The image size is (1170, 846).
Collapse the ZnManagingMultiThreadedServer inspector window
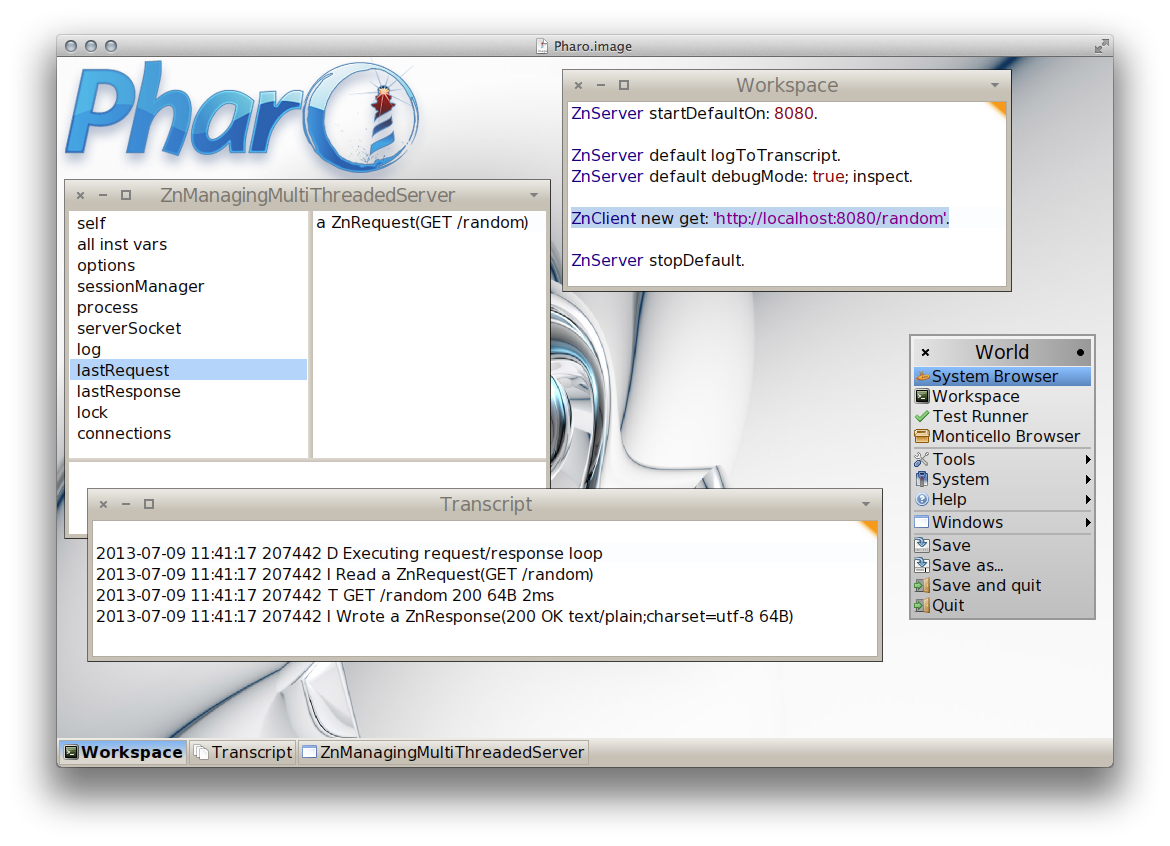[x=103, y=195]
